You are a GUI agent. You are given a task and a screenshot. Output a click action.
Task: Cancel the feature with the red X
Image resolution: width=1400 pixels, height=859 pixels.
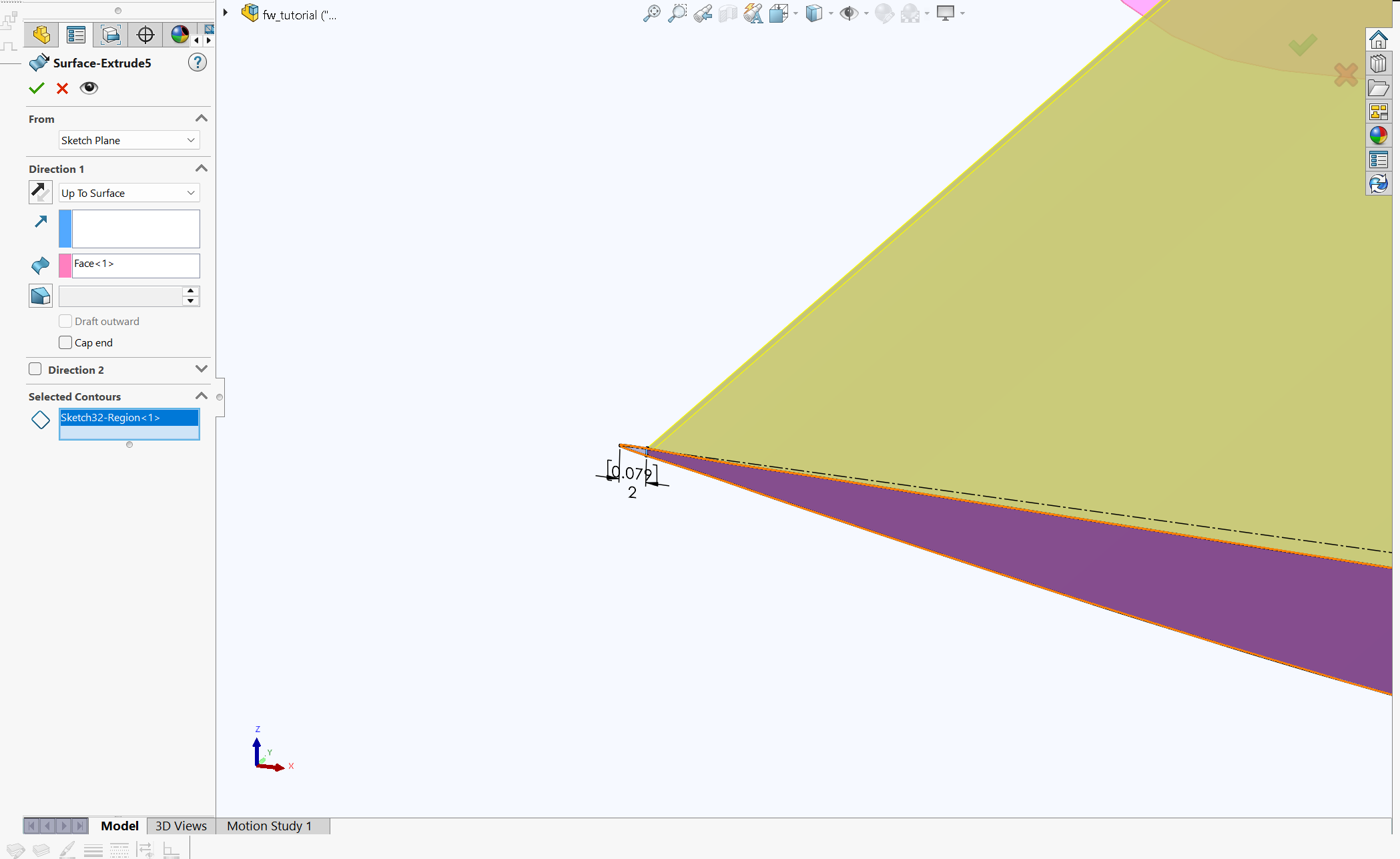(62, 88)
